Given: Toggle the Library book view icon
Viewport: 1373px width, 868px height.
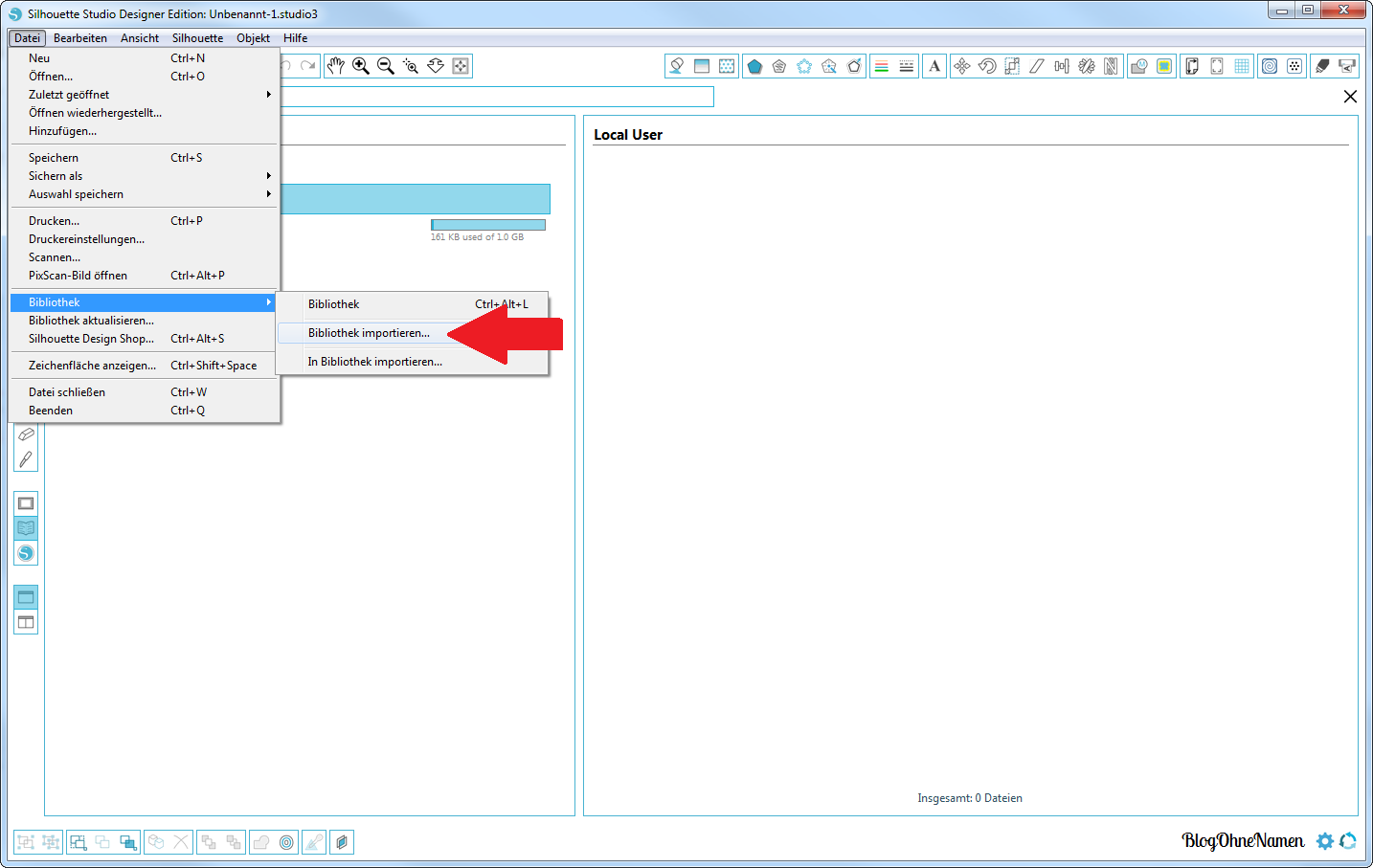Looking at the screenshot, I should click(26, 528).
